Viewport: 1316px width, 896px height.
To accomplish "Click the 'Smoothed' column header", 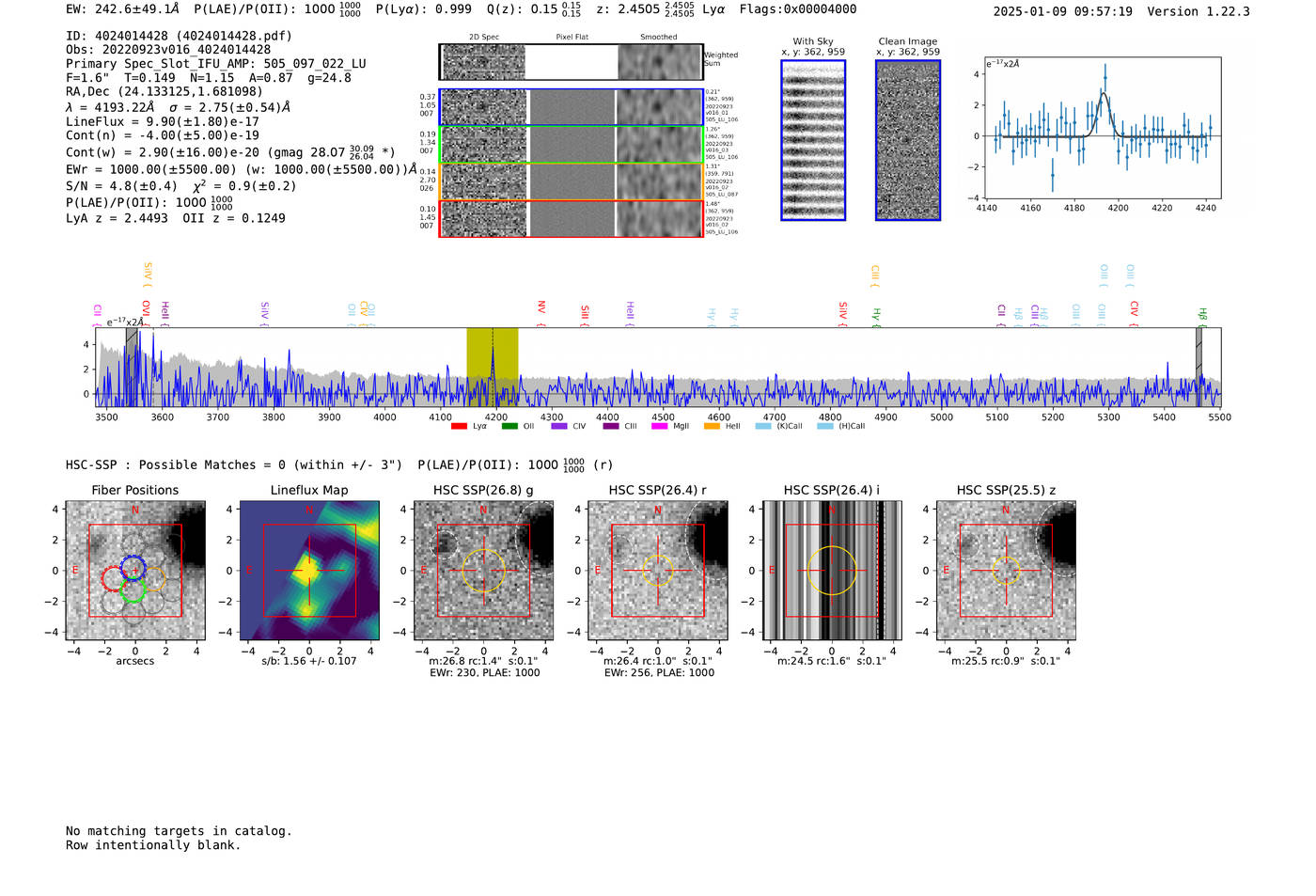I will click(x=659, y=38).
